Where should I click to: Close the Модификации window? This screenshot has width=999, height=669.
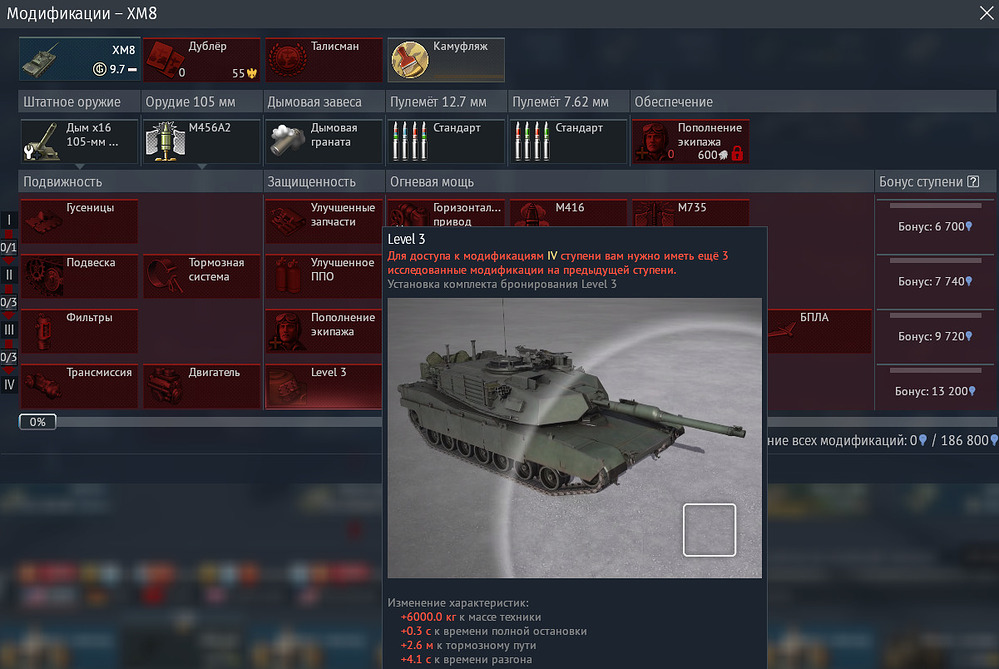986,13
